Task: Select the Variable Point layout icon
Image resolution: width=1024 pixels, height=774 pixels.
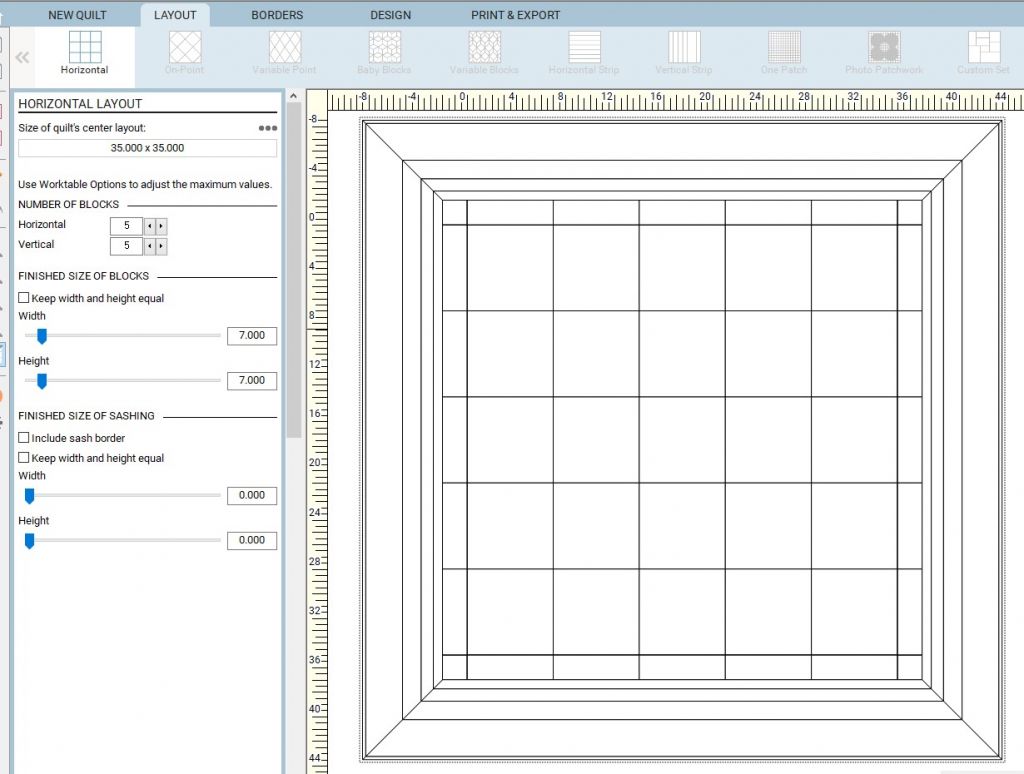Action: tap(285, 48)
